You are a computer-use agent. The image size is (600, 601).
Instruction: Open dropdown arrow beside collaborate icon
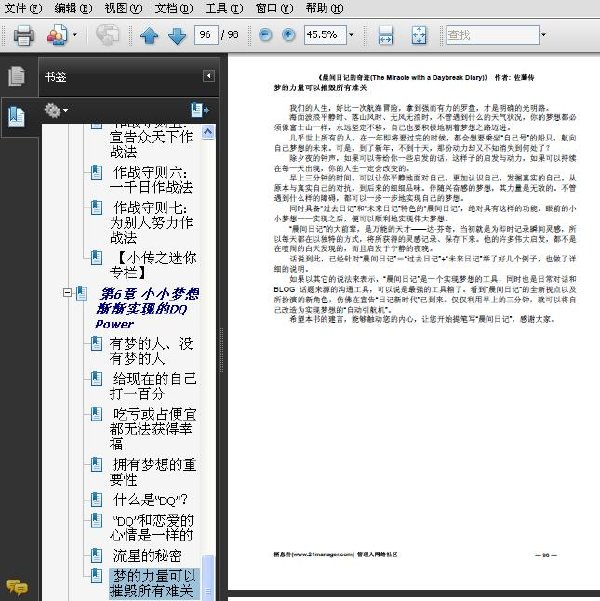[x=75, y=35]
